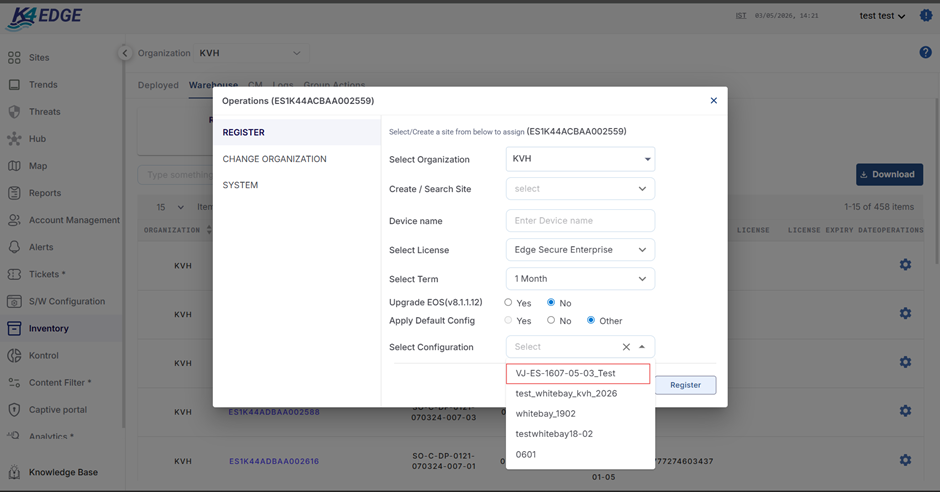The width and height of the screenshot is (940, 492).
Task: Click the Kontrol sidebar icon
Action: [14, 355]
